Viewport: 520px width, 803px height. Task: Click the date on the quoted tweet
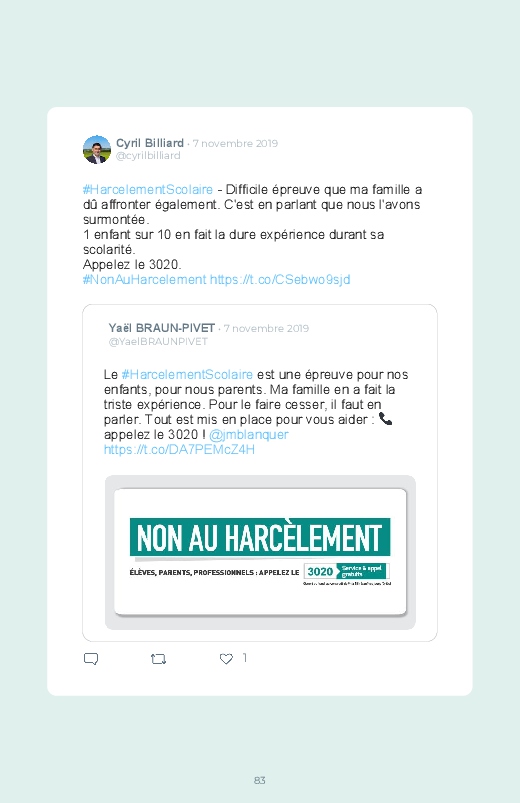(266, 328)
